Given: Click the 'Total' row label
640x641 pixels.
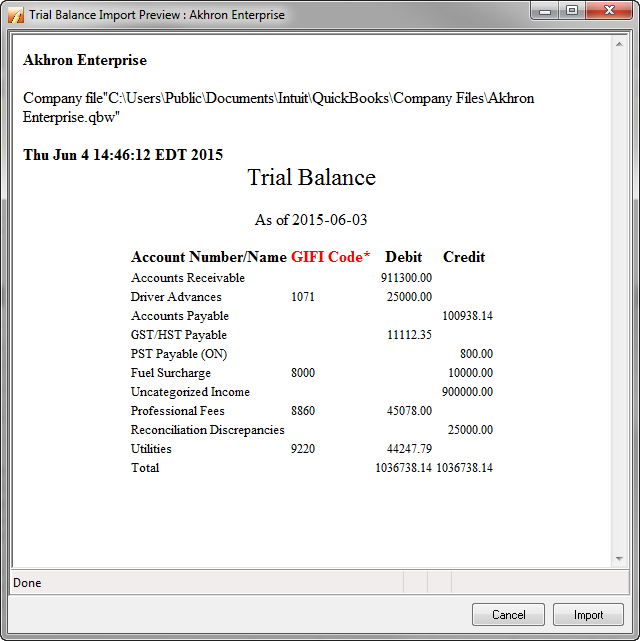Looking at the screenshot, I should click(x=145, y=468).
